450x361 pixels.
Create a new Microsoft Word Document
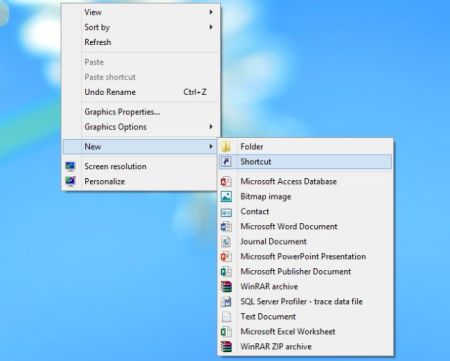(x=305, y=227)
